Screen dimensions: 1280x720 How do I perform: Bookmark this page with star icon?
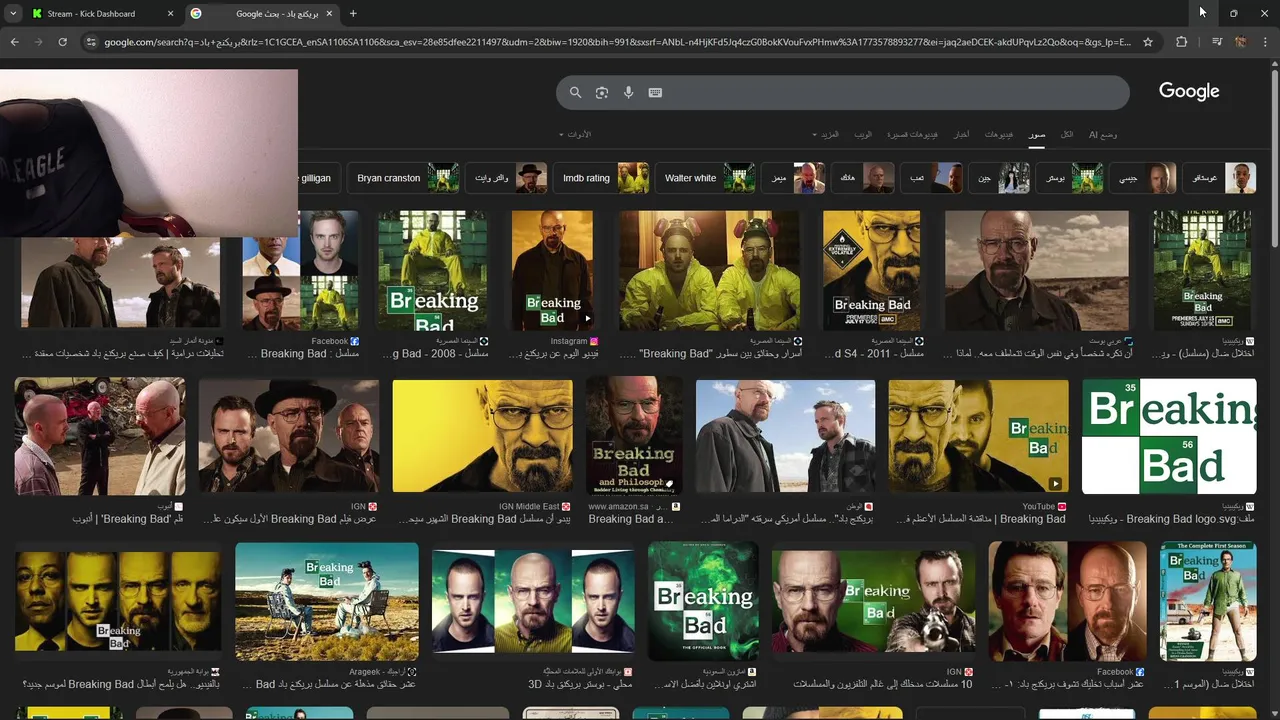[1148, 42]
